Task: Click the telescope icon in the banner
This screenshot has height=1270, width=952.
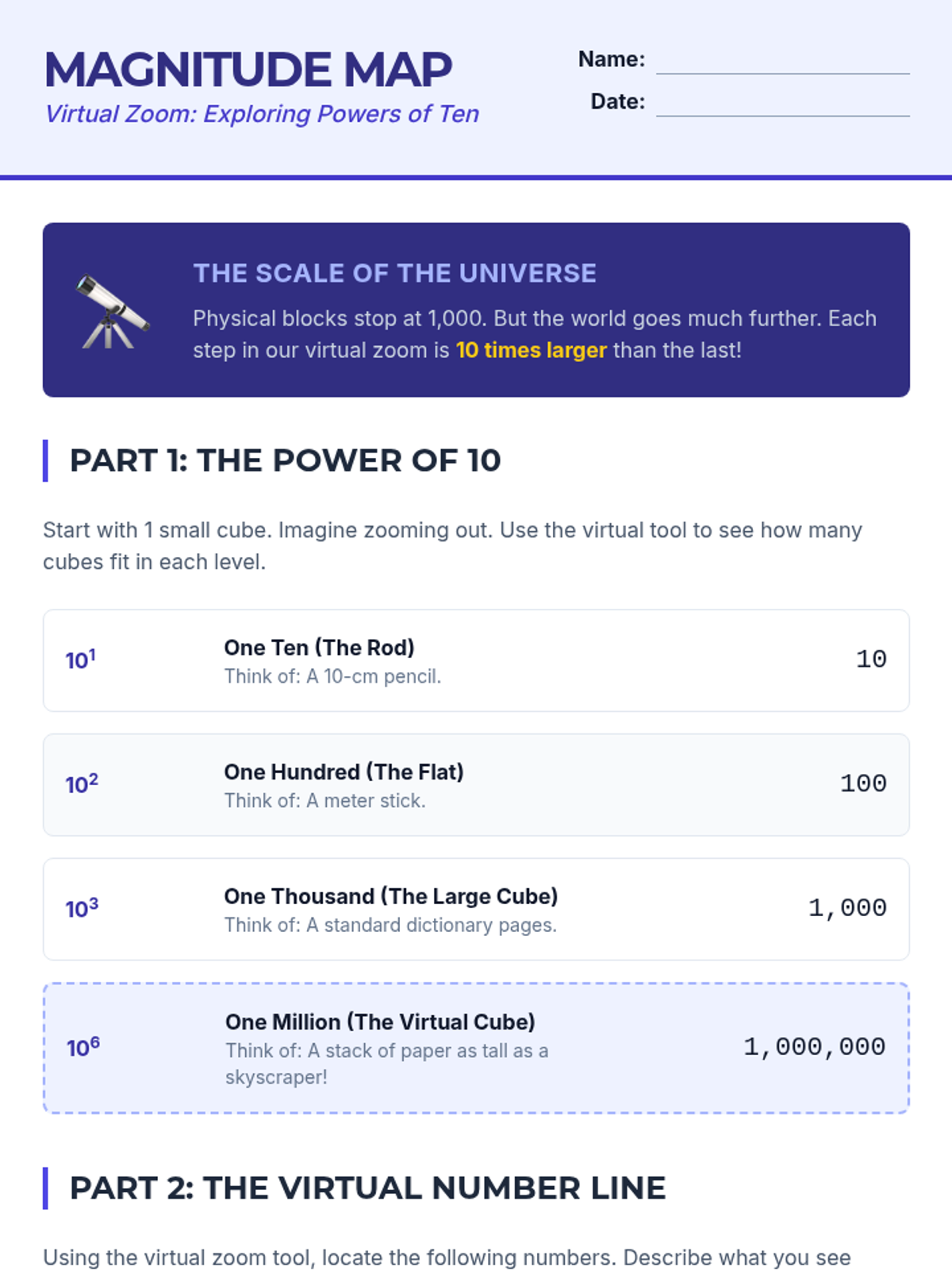Action: (111, 311)
